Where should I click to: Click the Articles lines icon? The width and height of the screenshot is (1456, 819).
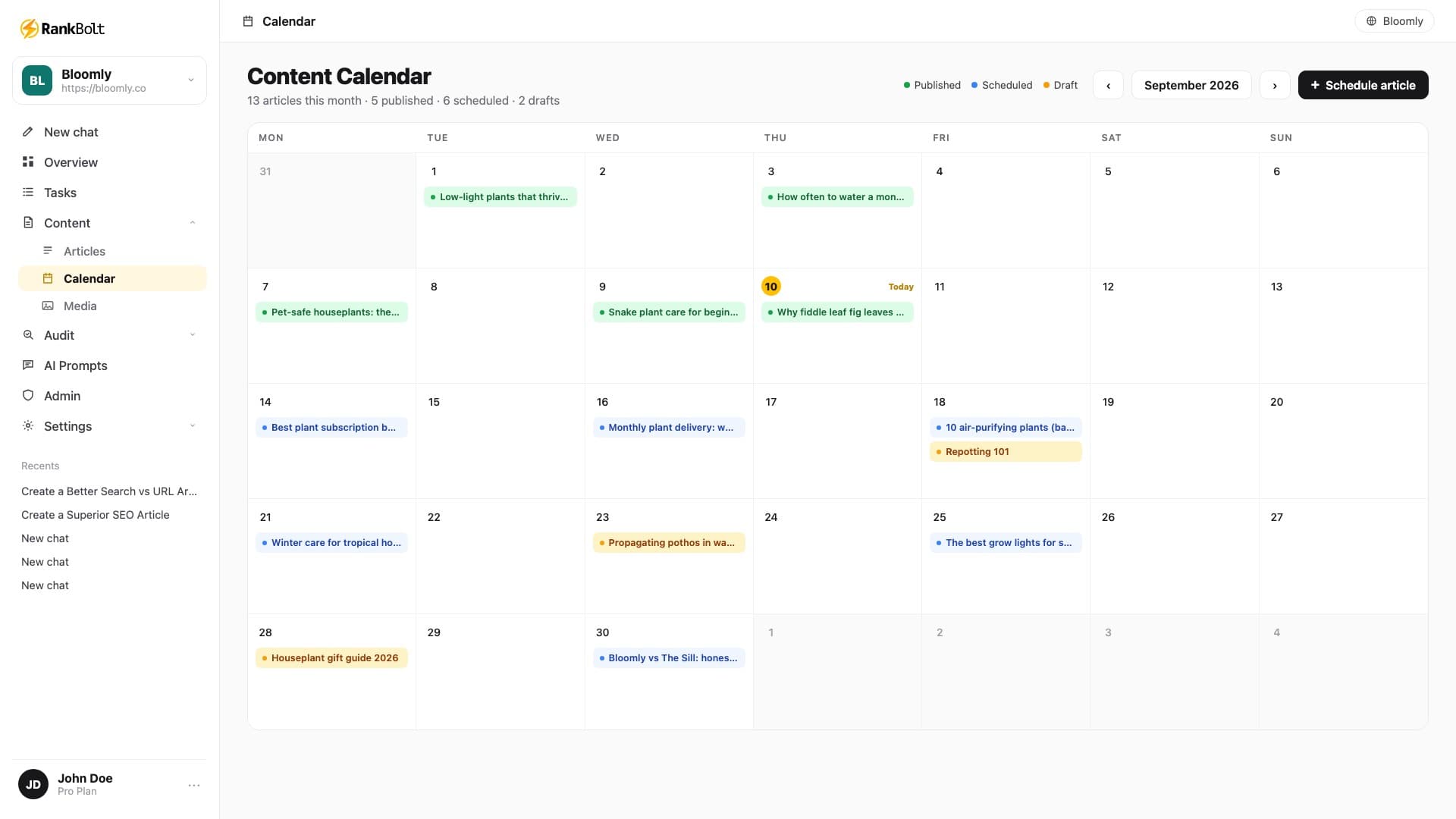48,251
